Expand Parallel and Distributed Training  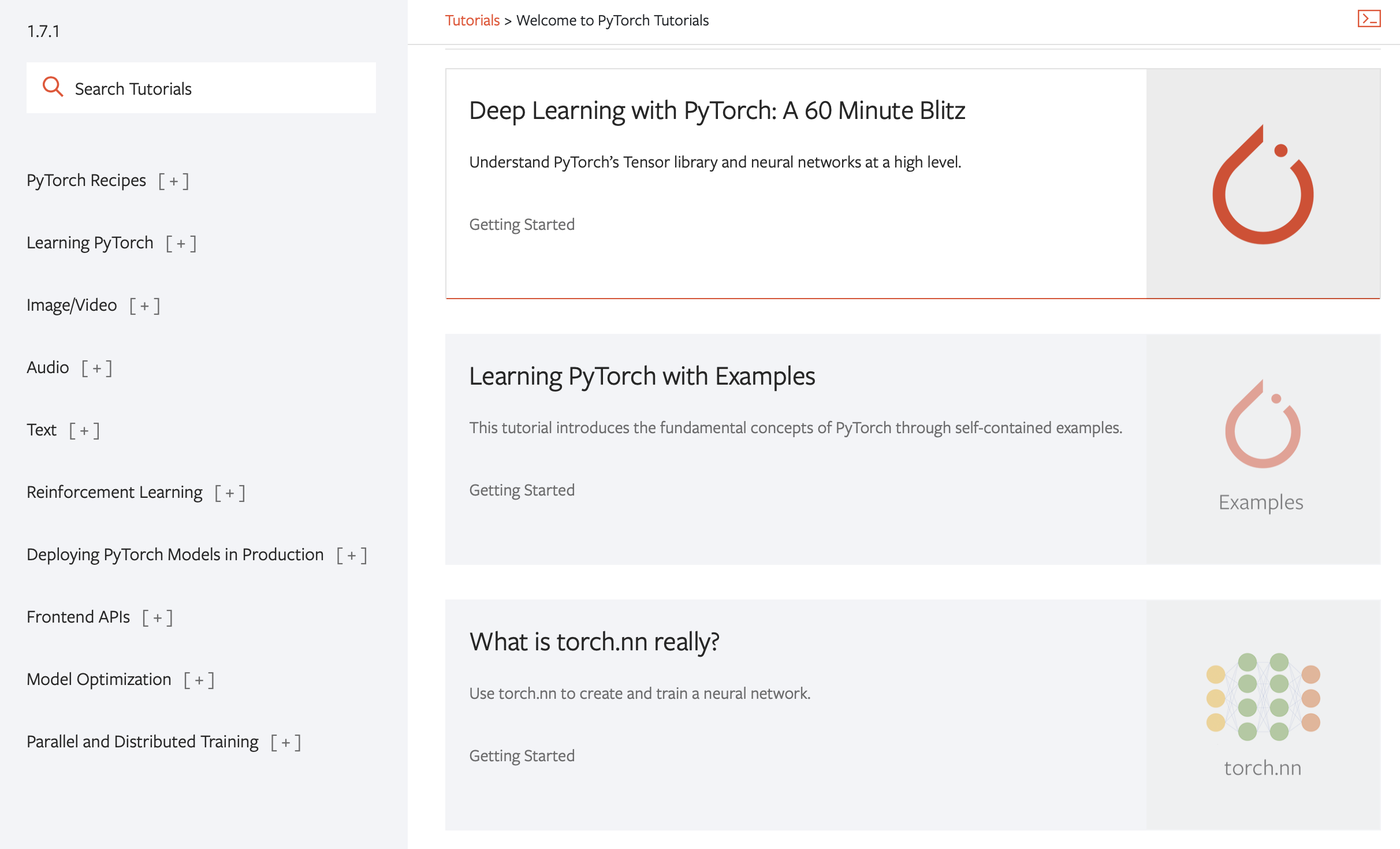(285, 742)
